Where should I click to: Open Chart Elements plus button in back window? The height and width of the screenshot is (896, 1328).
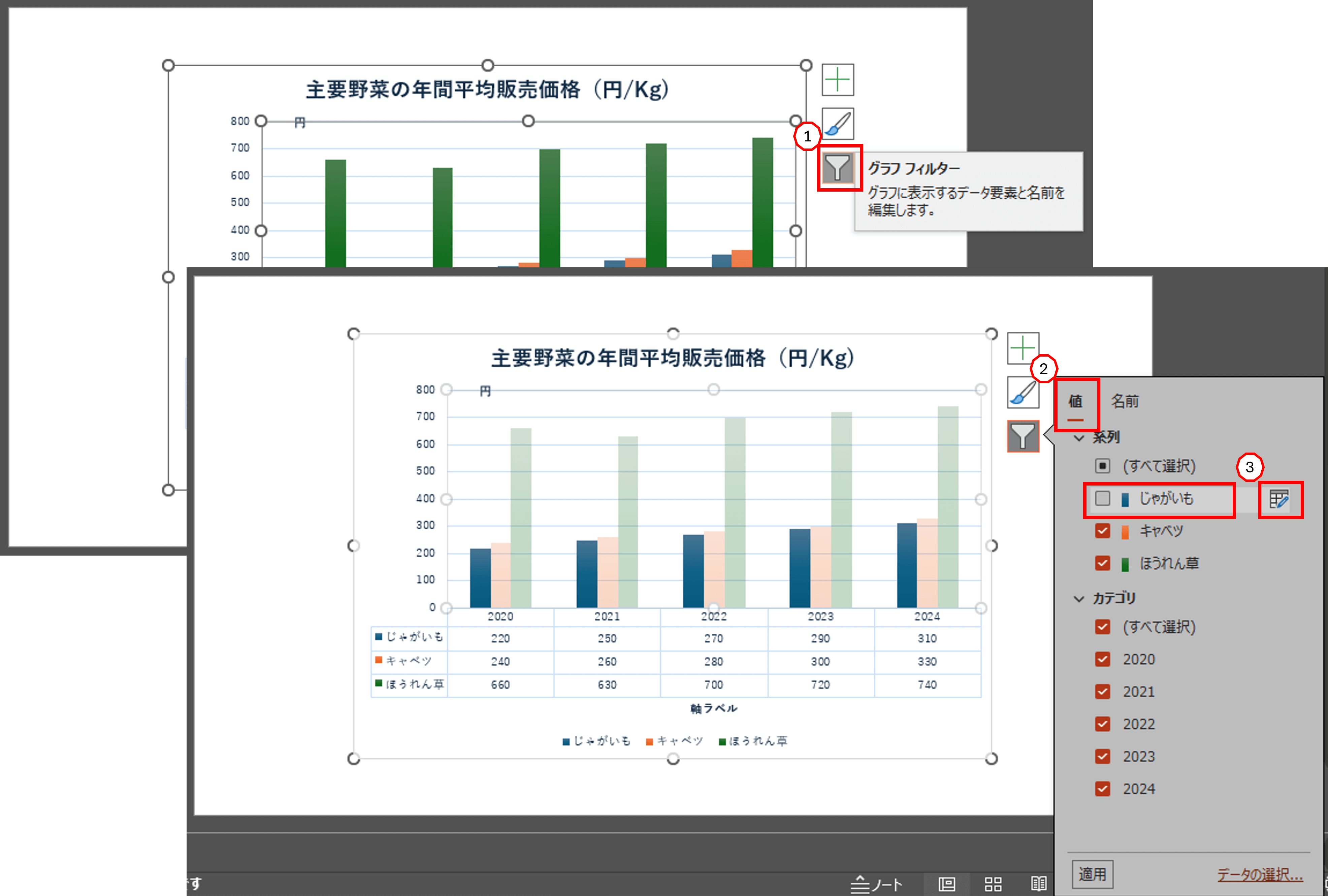point(838,80)
